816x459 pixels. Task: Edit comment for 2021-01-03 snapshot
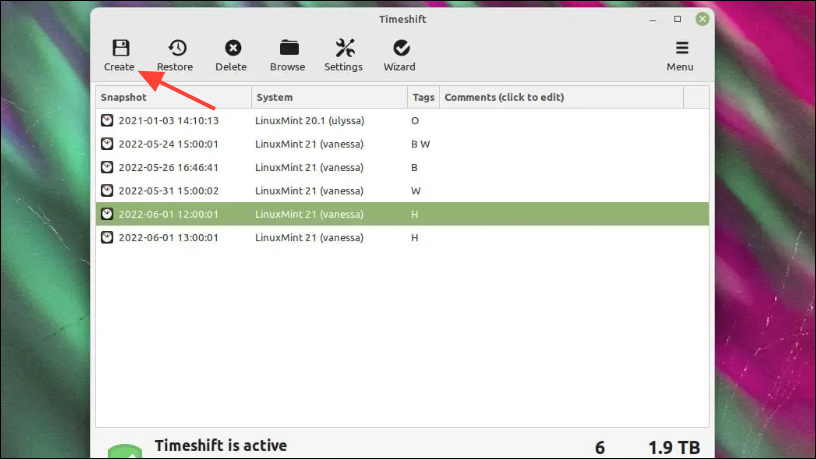[x=562, y=121]
